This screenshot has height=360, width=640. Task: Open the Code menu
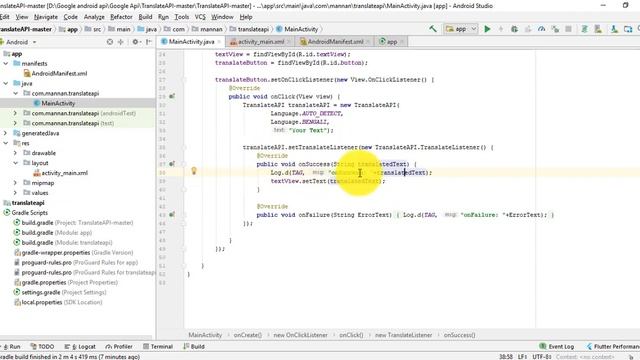point(70,17)
